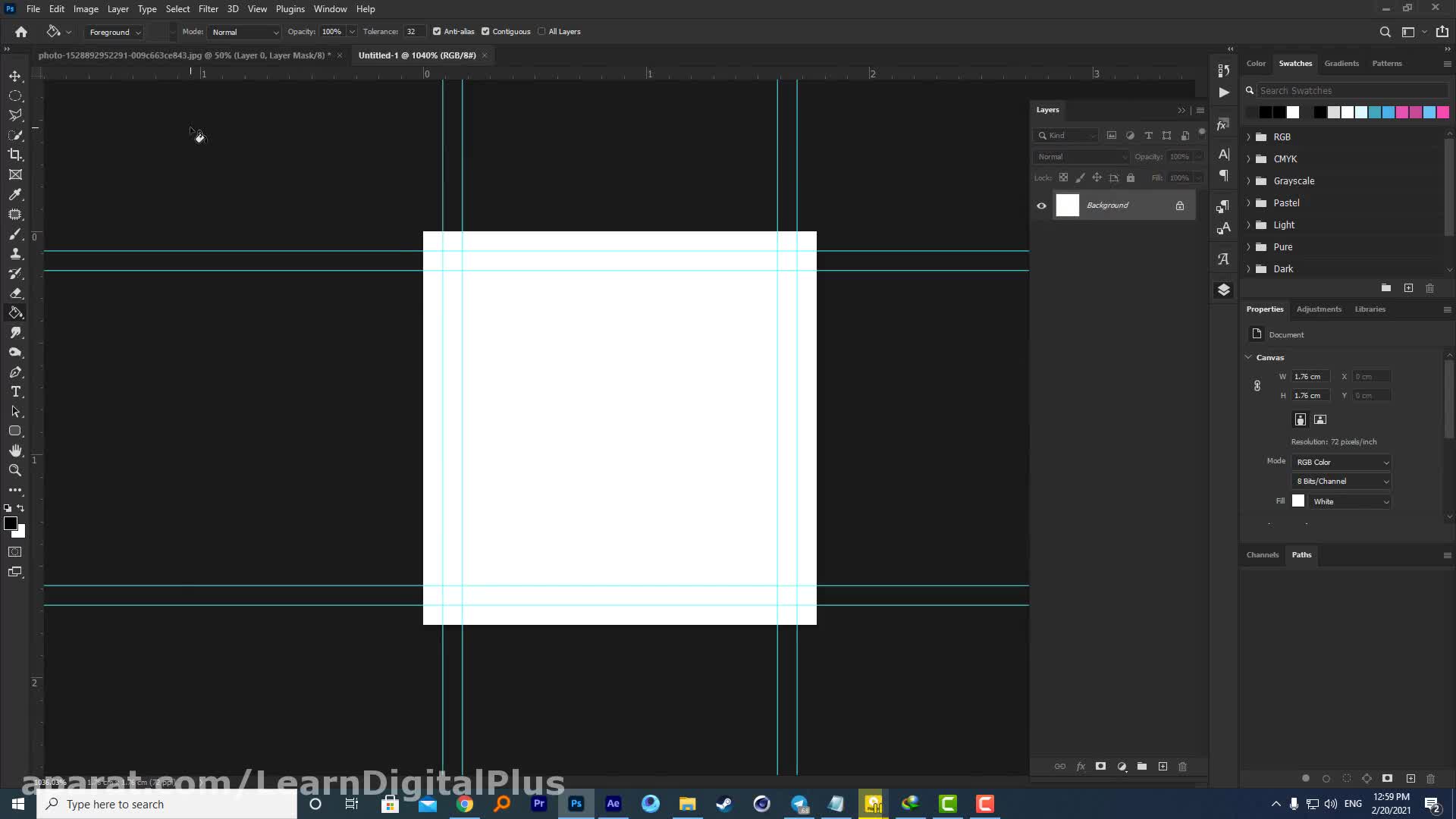Select the Hand tool

(15, 450)
